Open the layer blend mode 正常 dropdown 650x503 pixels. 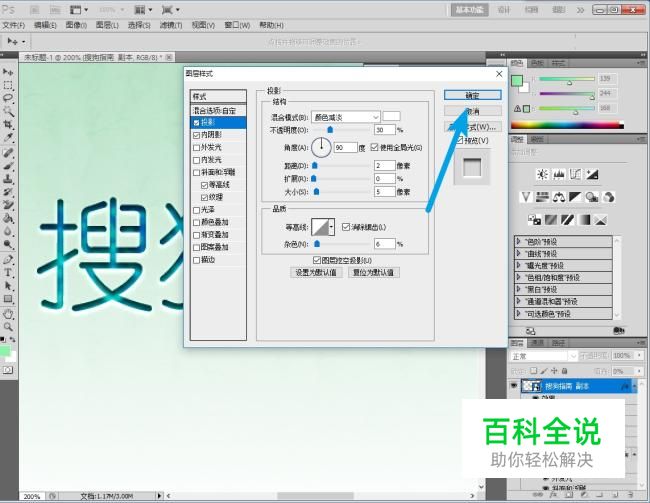[544, 356]
